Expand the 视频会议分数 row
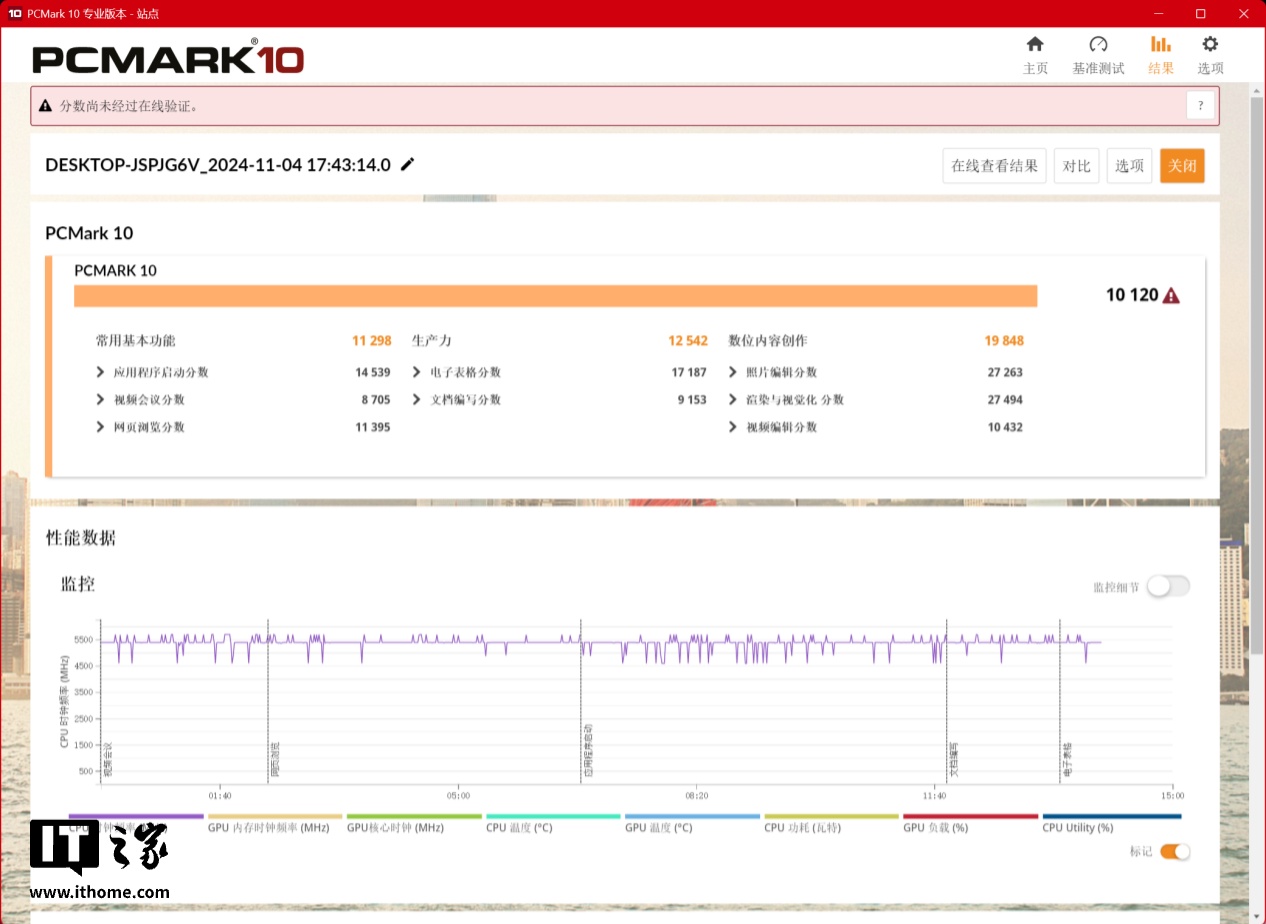 [x=100, y=400]
